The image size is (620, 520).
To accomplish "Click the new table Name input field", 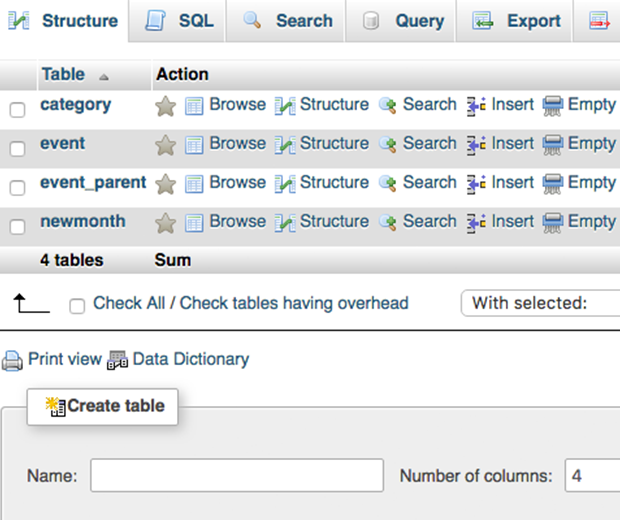I will coord(237,476).
